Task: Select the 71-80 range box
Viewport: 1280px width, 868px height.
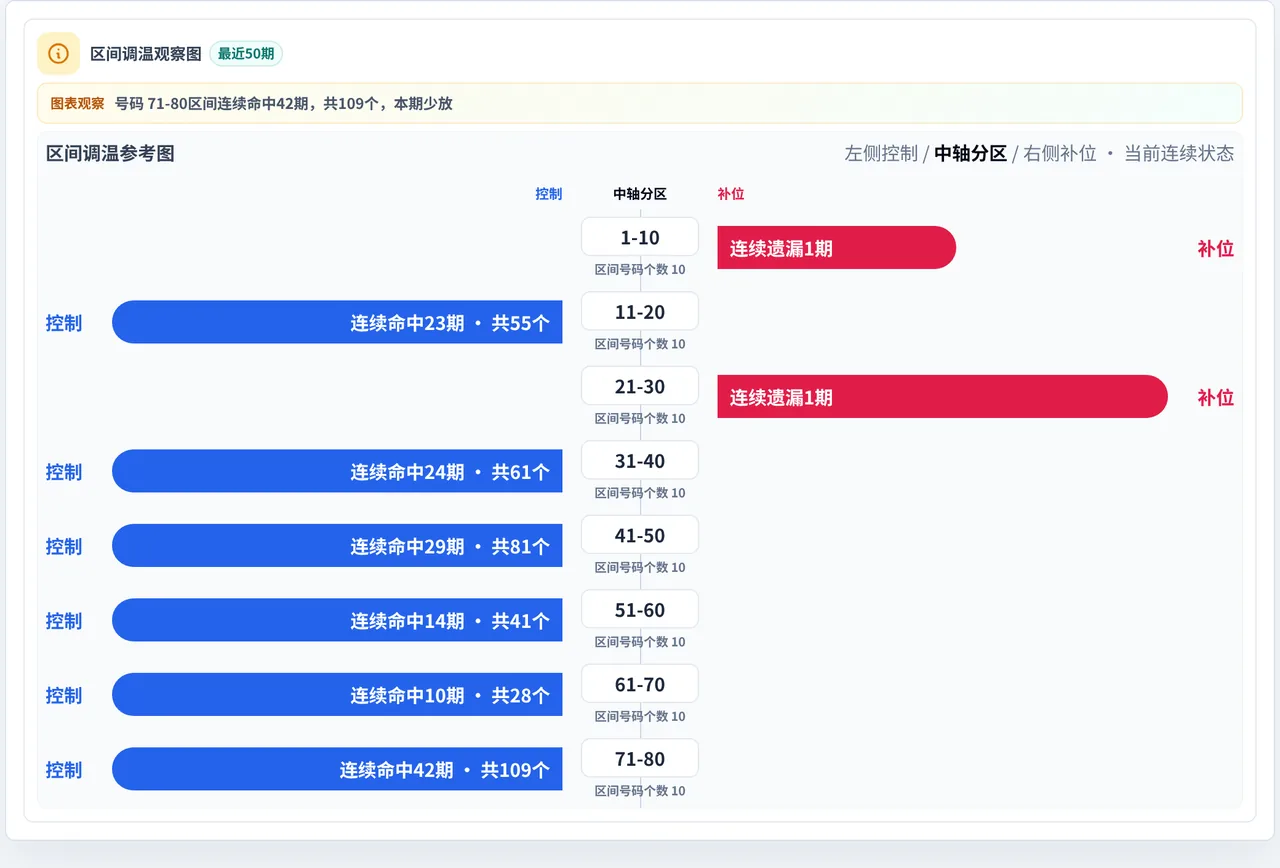Action: [640, 759]
